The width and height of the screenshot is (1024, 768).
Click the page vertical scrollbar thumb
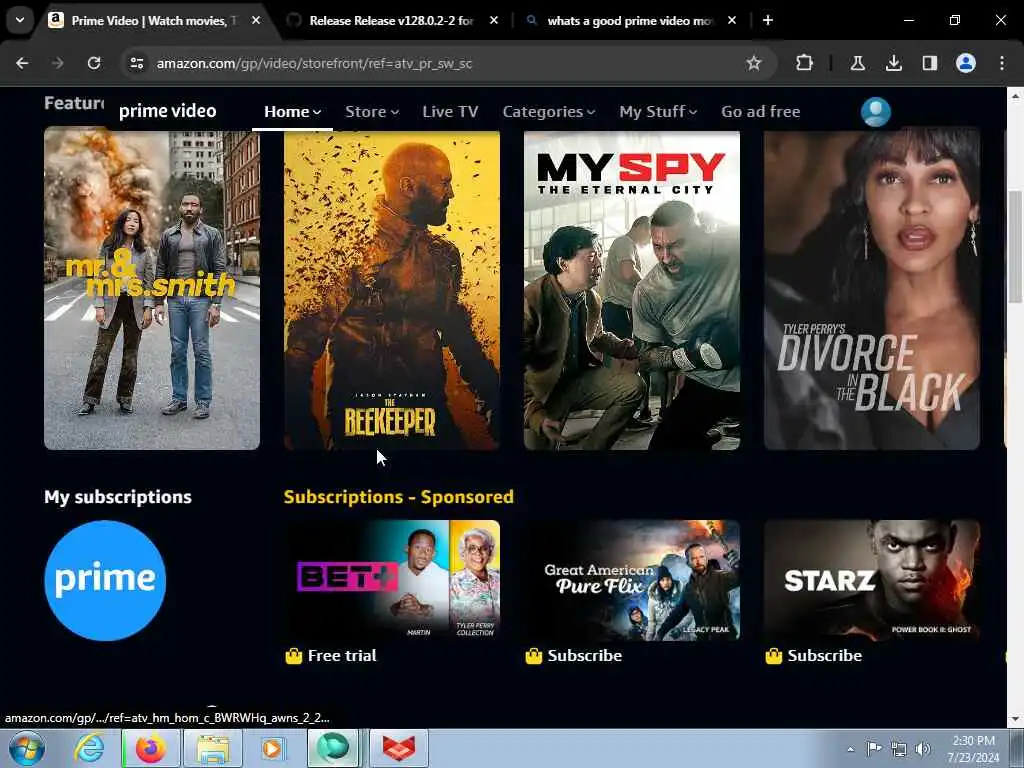tap(1016, 246)
